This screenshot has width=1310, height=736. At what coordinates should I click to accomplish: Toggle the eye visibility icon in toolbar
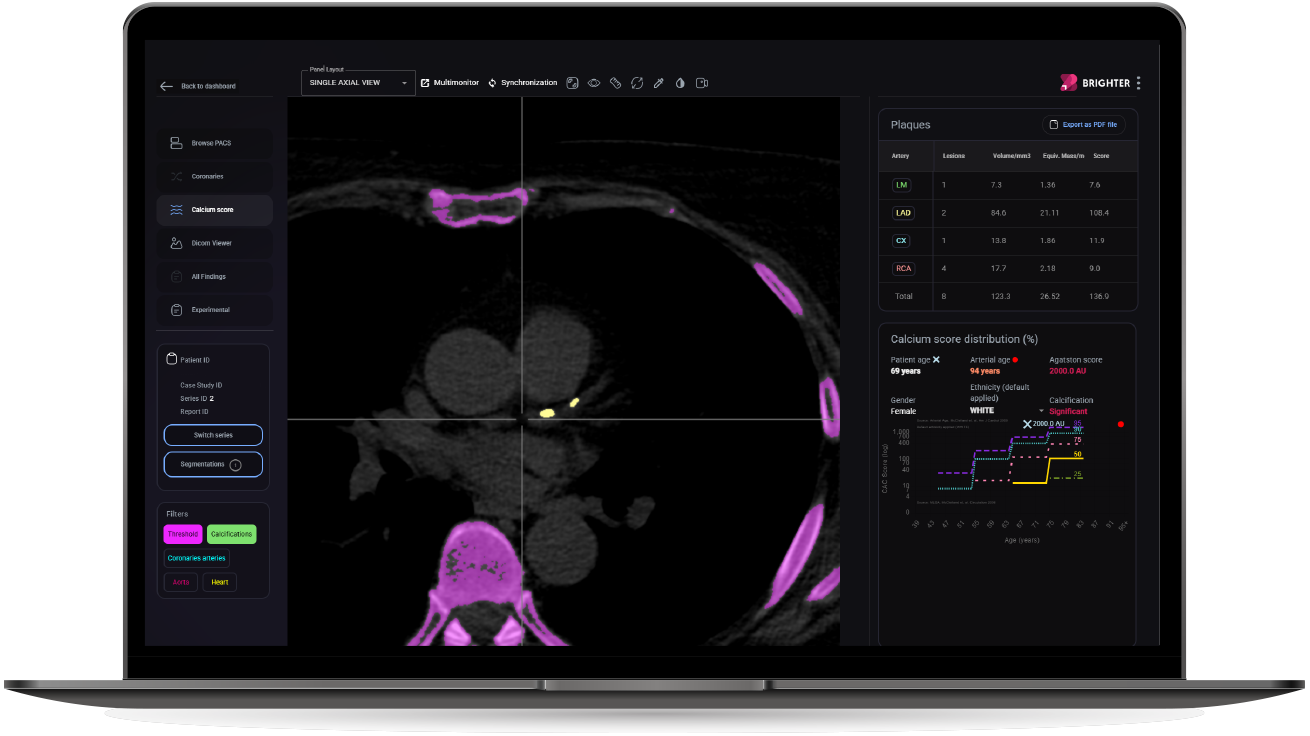coord(594,83)
